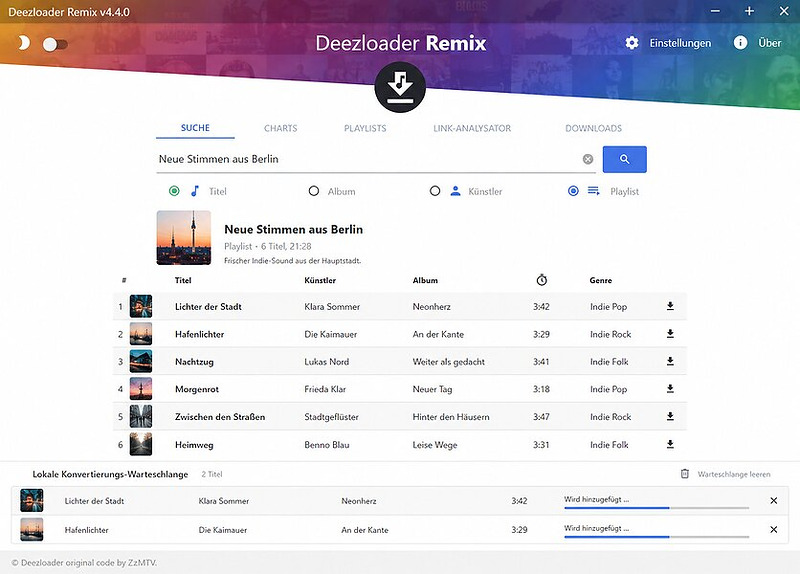Click the Heimweg cover thumbnail
Screen dimensions: 800x574
(x=141, y=444)
